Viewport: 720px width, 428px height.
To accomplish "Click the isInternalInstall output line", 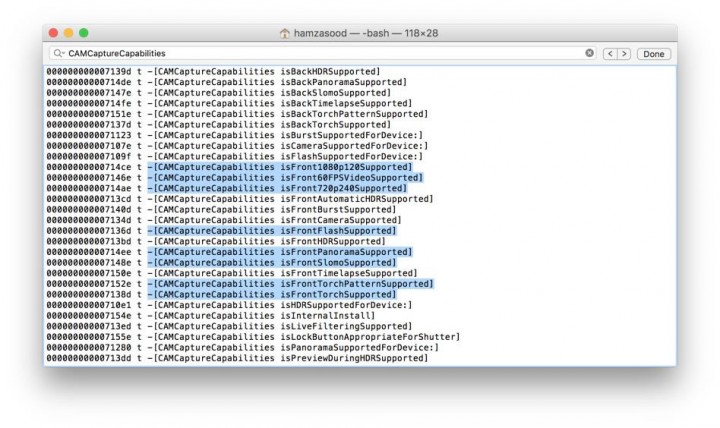I will pos(211,316).
